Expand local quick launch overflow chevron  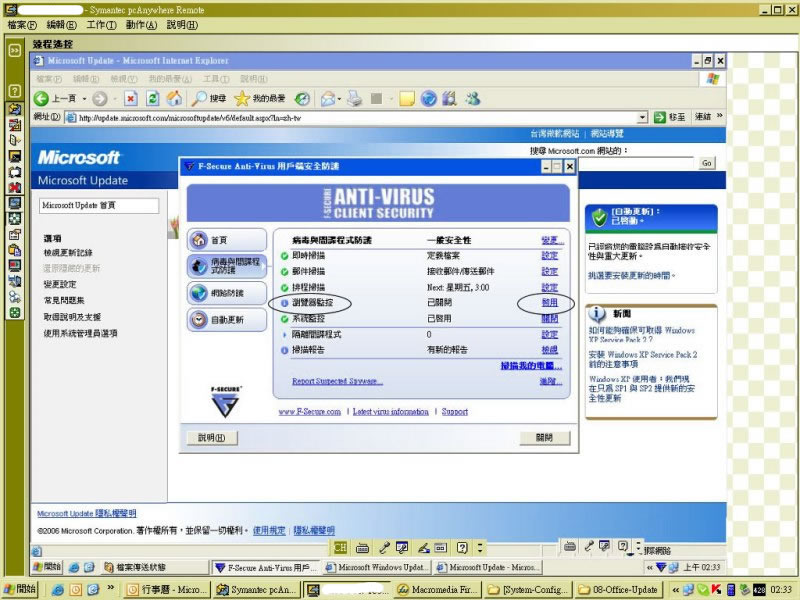point(110,588)
